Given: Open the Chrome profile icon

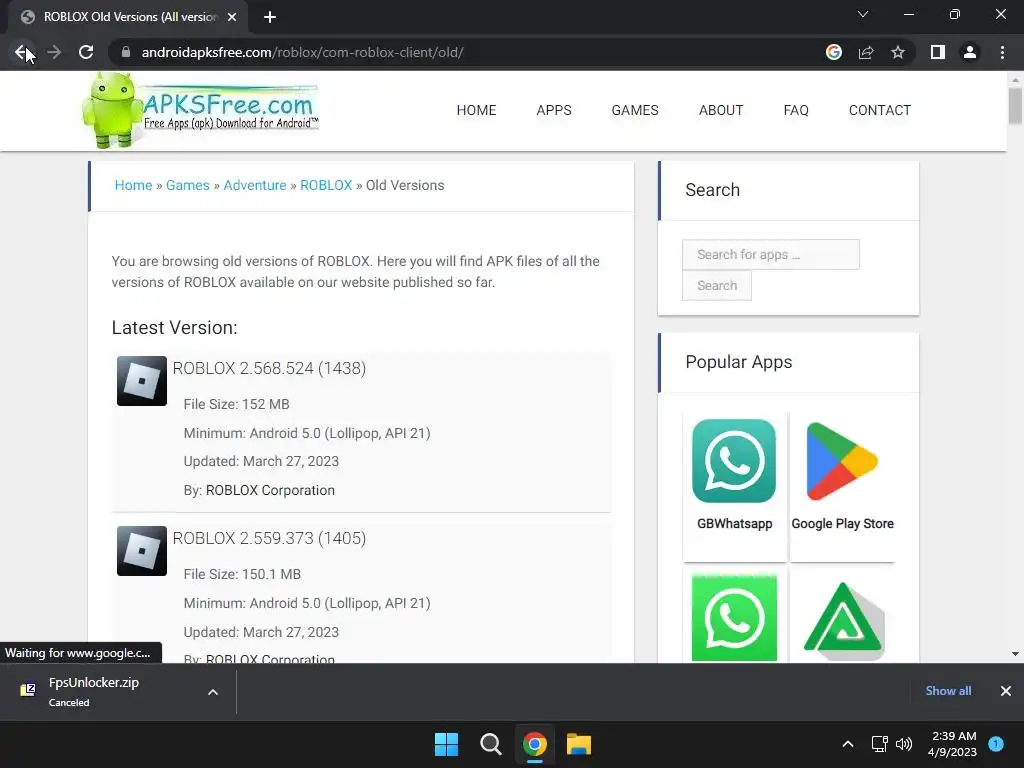Looking at the screenshot, I should tap(970, 52).
